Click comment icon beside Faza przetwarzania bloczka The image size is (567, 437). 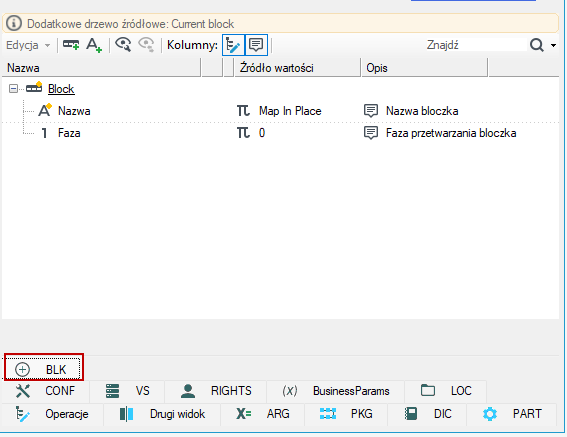[371, 133]
